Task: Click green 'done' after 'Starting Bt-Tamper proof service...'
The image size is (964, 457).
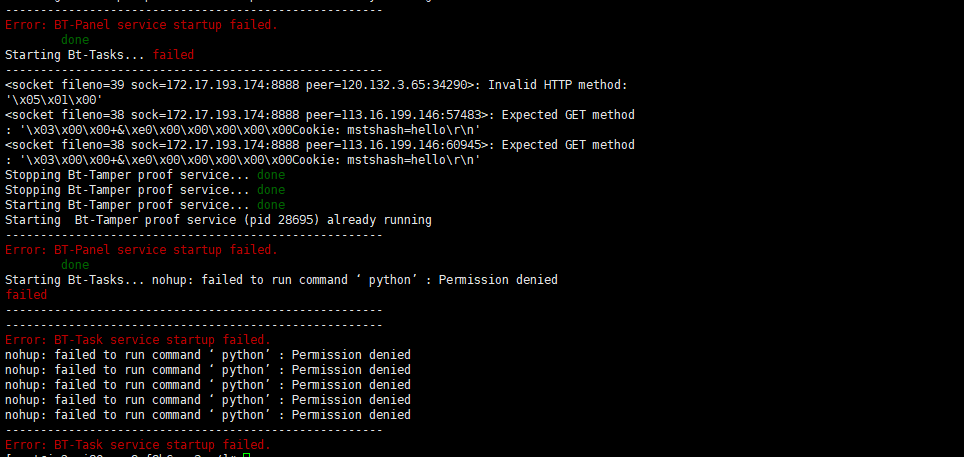Action: [271, 205]
